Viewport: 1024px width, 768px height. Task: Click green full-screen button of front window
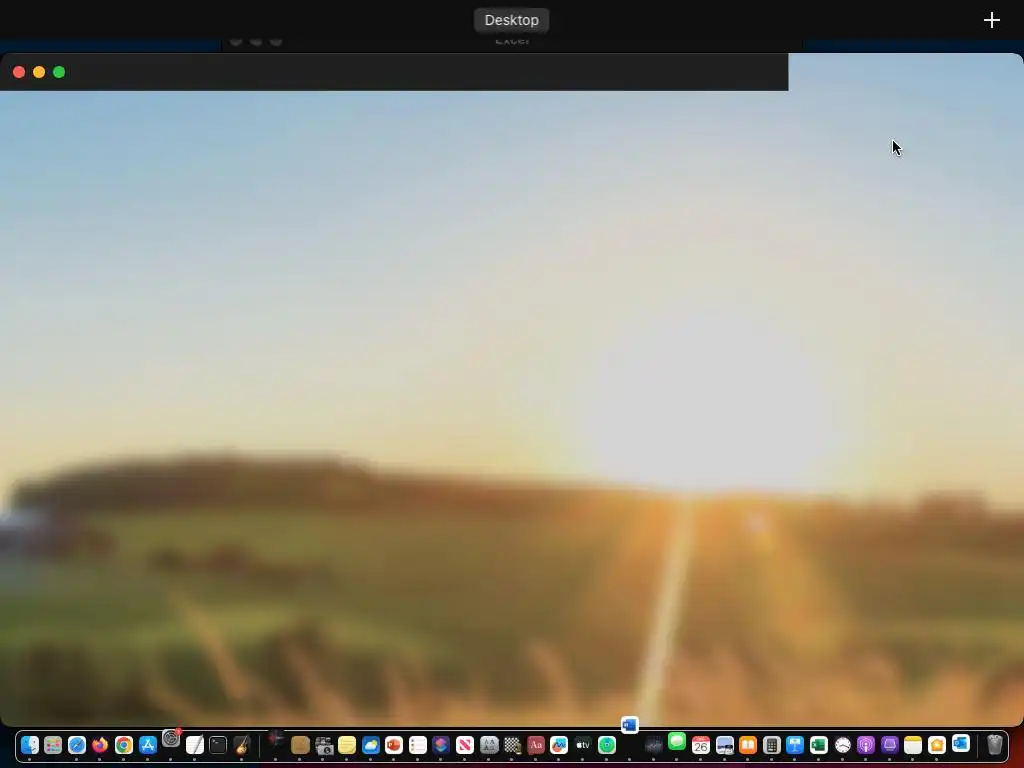point(59,72)
